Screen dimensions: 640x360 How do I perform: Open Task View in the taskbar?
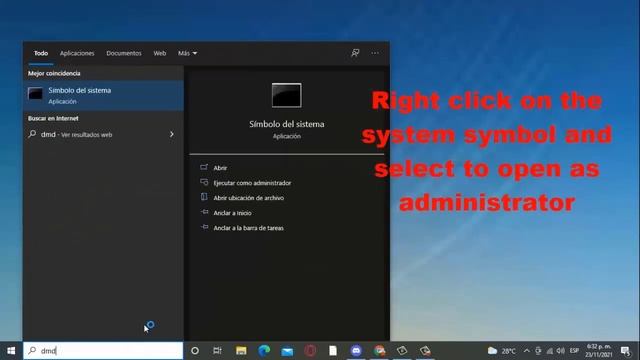pyautogui.click(x=217, y=351)
